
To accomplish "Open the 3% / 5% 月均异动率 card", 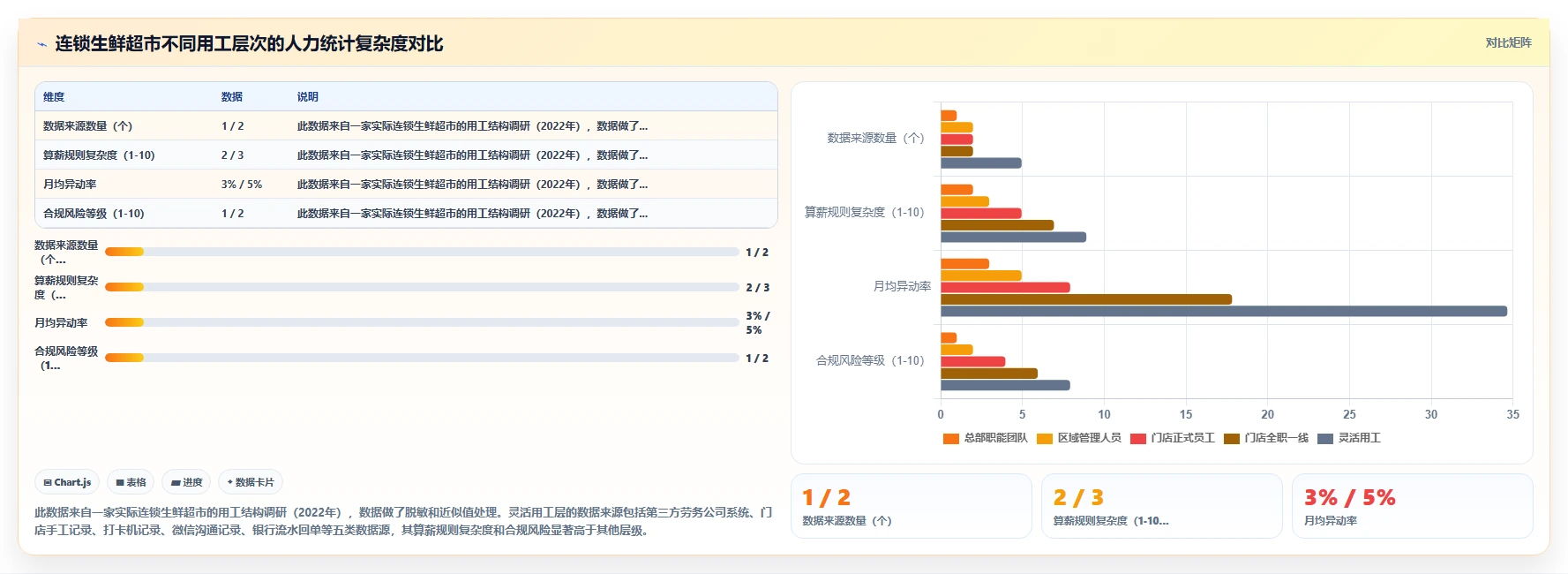I will [x=1412, y=506].
